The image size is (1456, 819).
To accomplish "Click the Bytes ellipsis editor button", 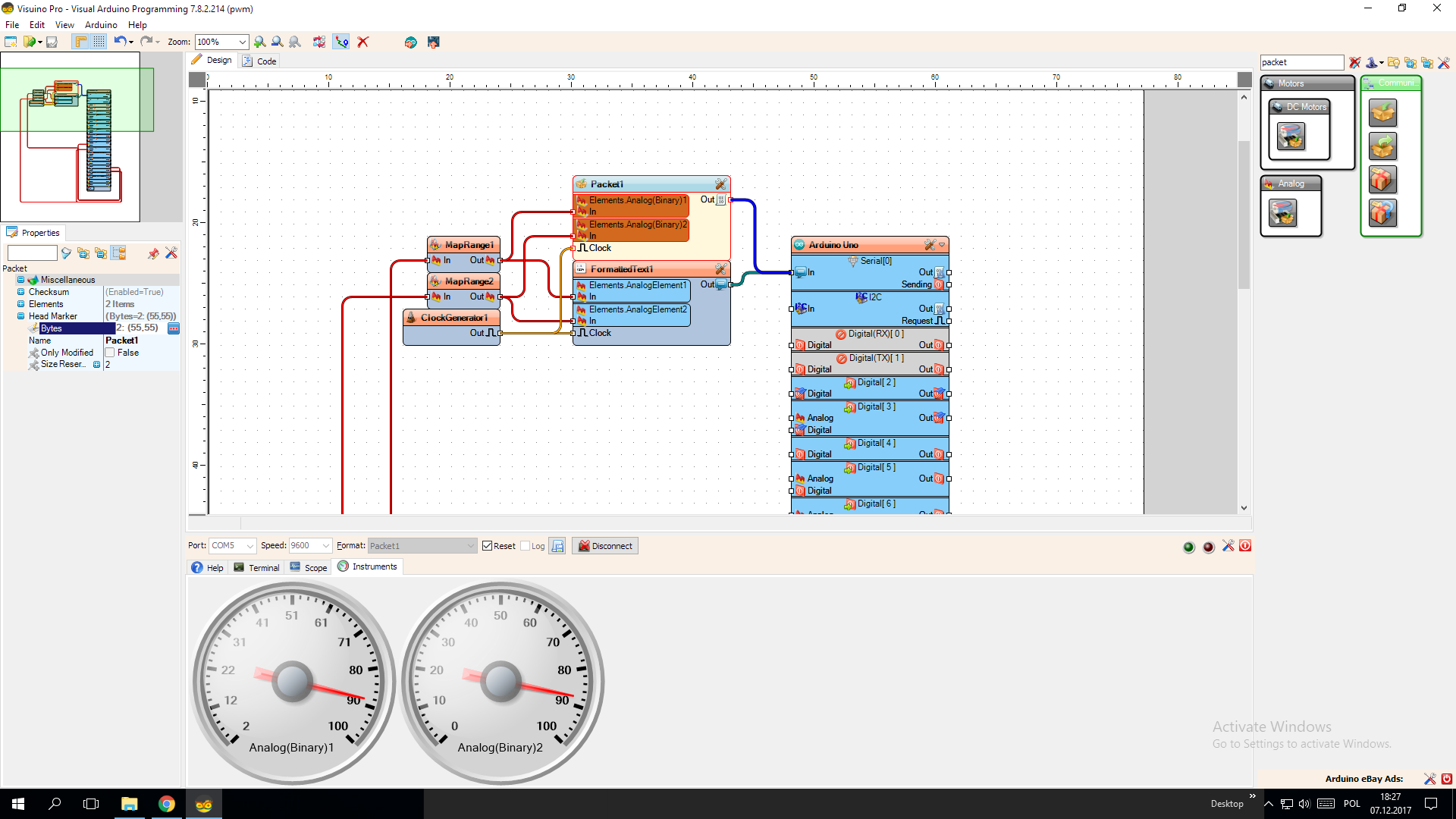I will pyautogui.click(x=174, y=328).
